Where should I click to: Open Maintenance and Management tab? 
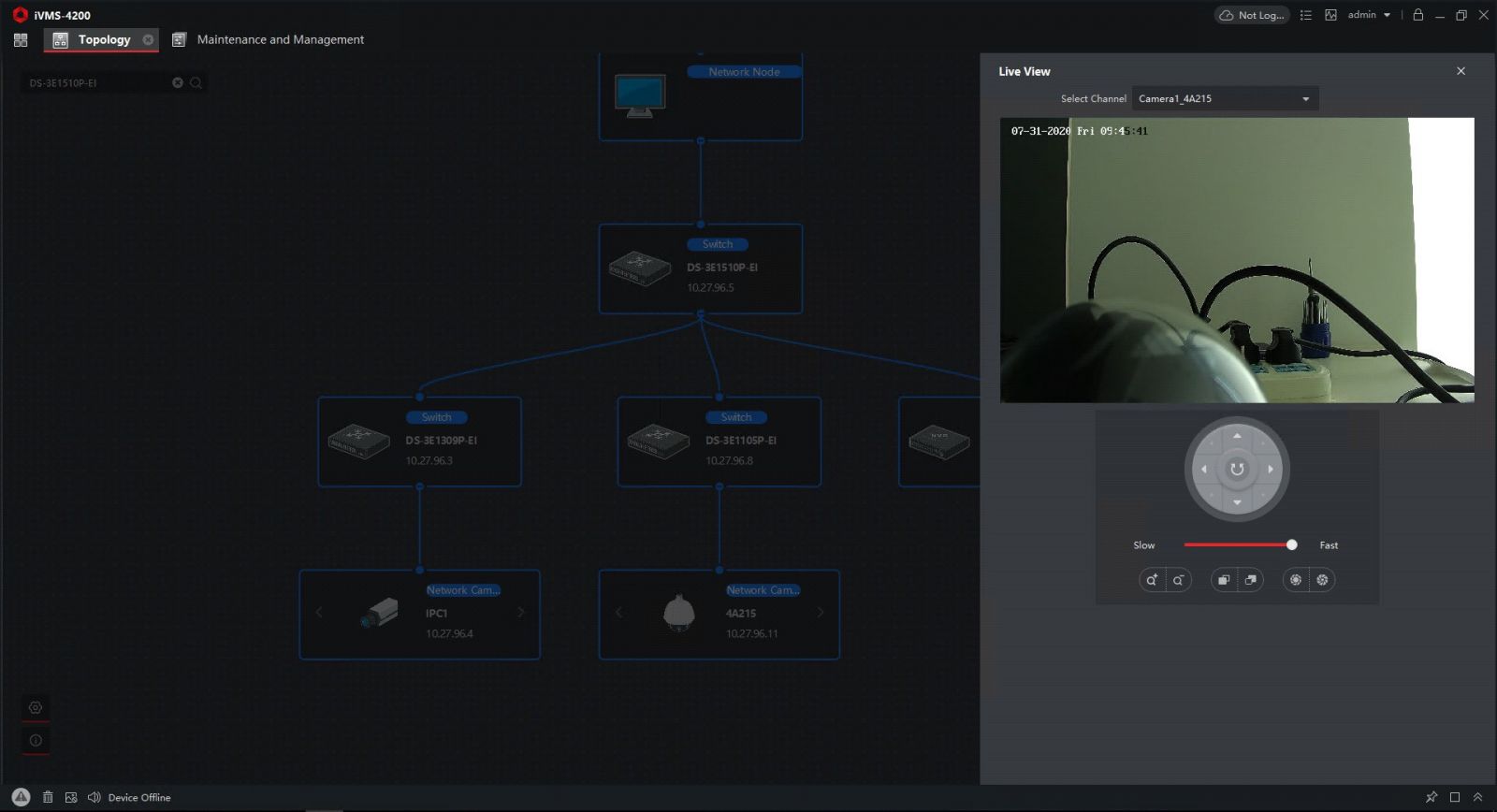click(x=280, y=40)
